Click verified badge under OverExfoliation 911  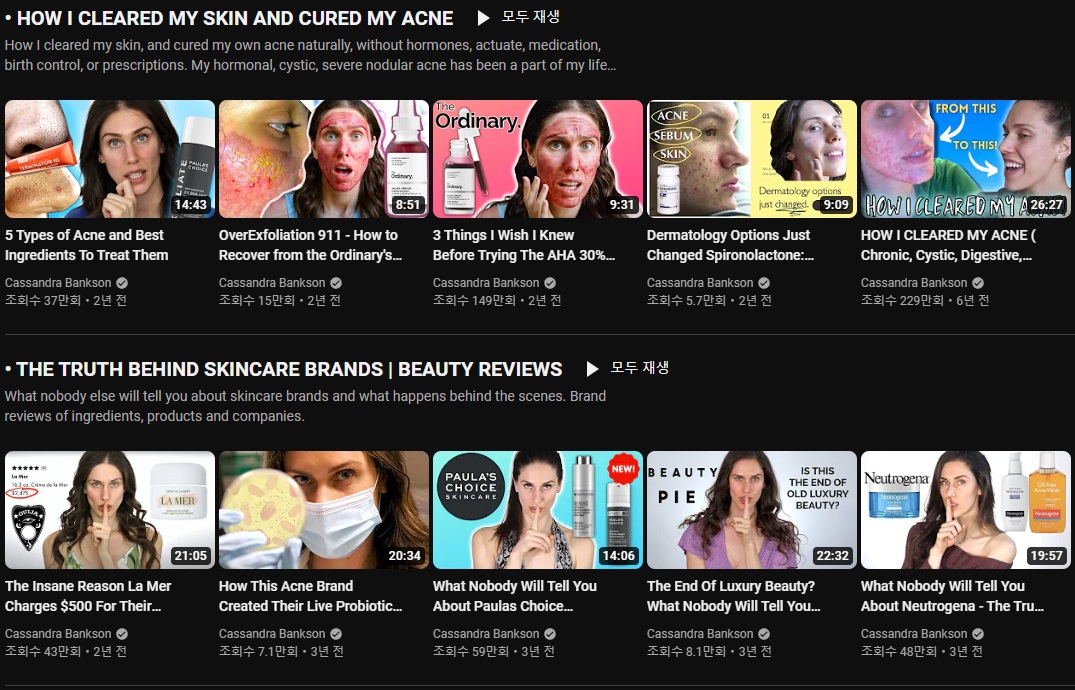click(x=336, y=283)
